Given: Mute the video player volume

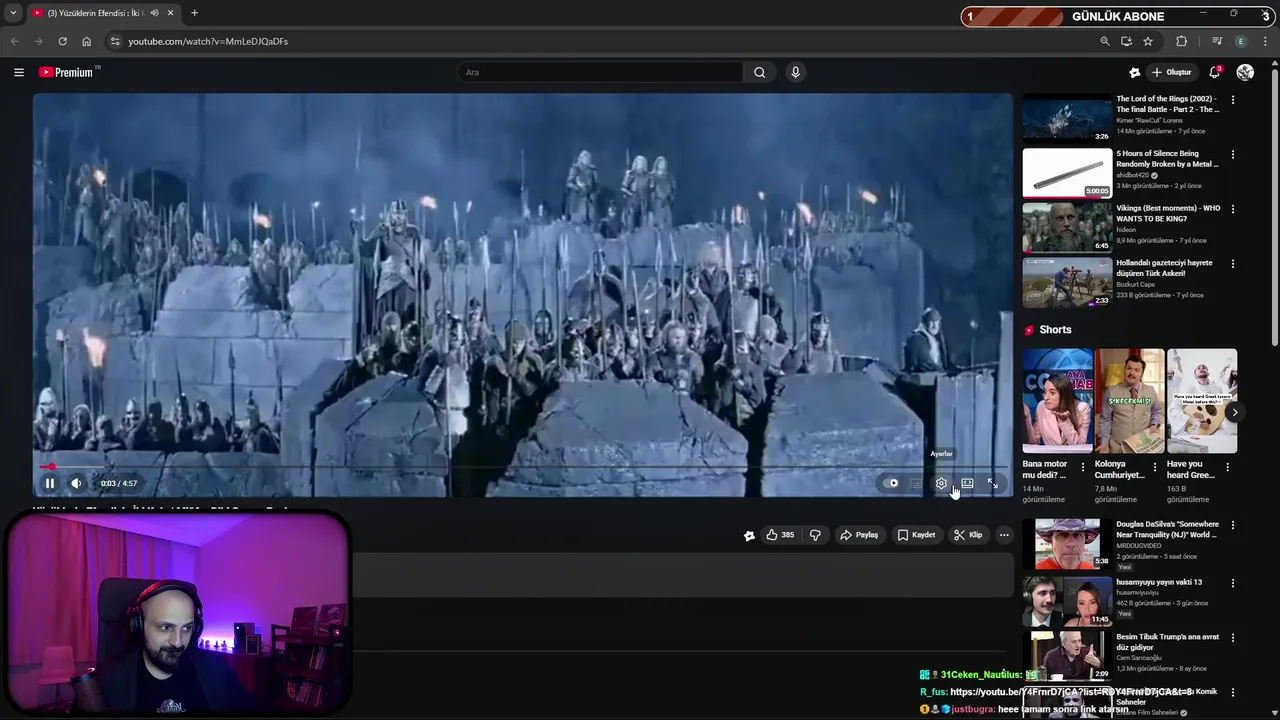Looking at the screenshot, I should click(76, 483).
